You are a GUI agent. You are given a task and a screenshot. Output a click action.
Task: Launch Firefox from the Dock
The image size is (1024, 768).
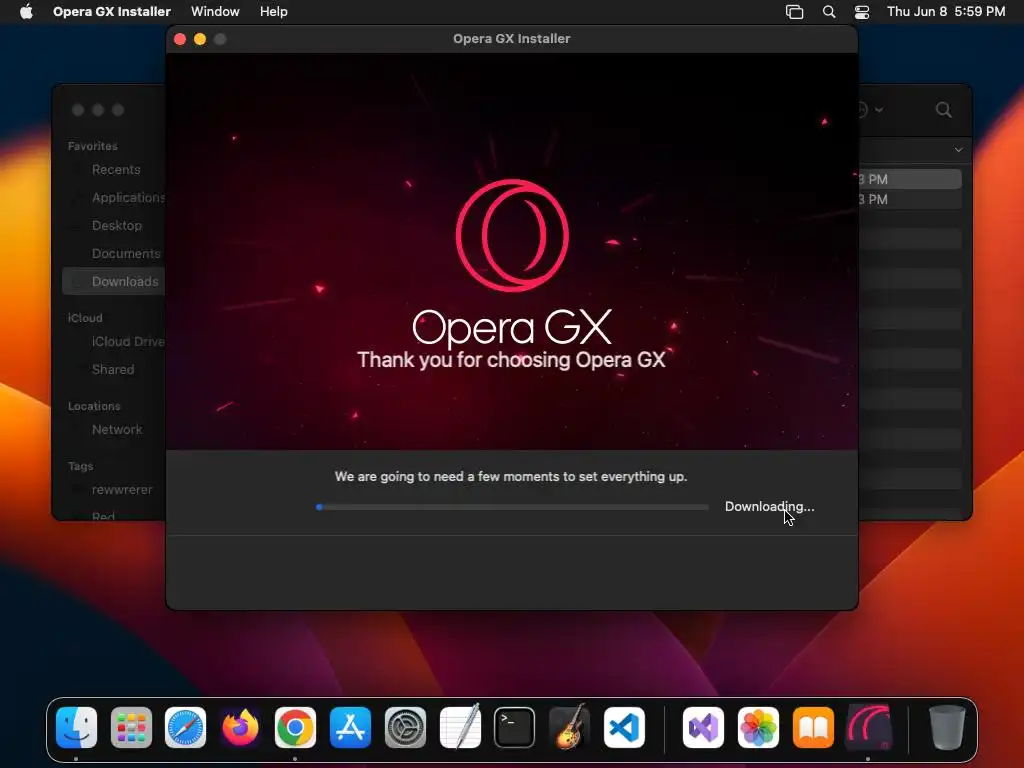click(240, 728)
